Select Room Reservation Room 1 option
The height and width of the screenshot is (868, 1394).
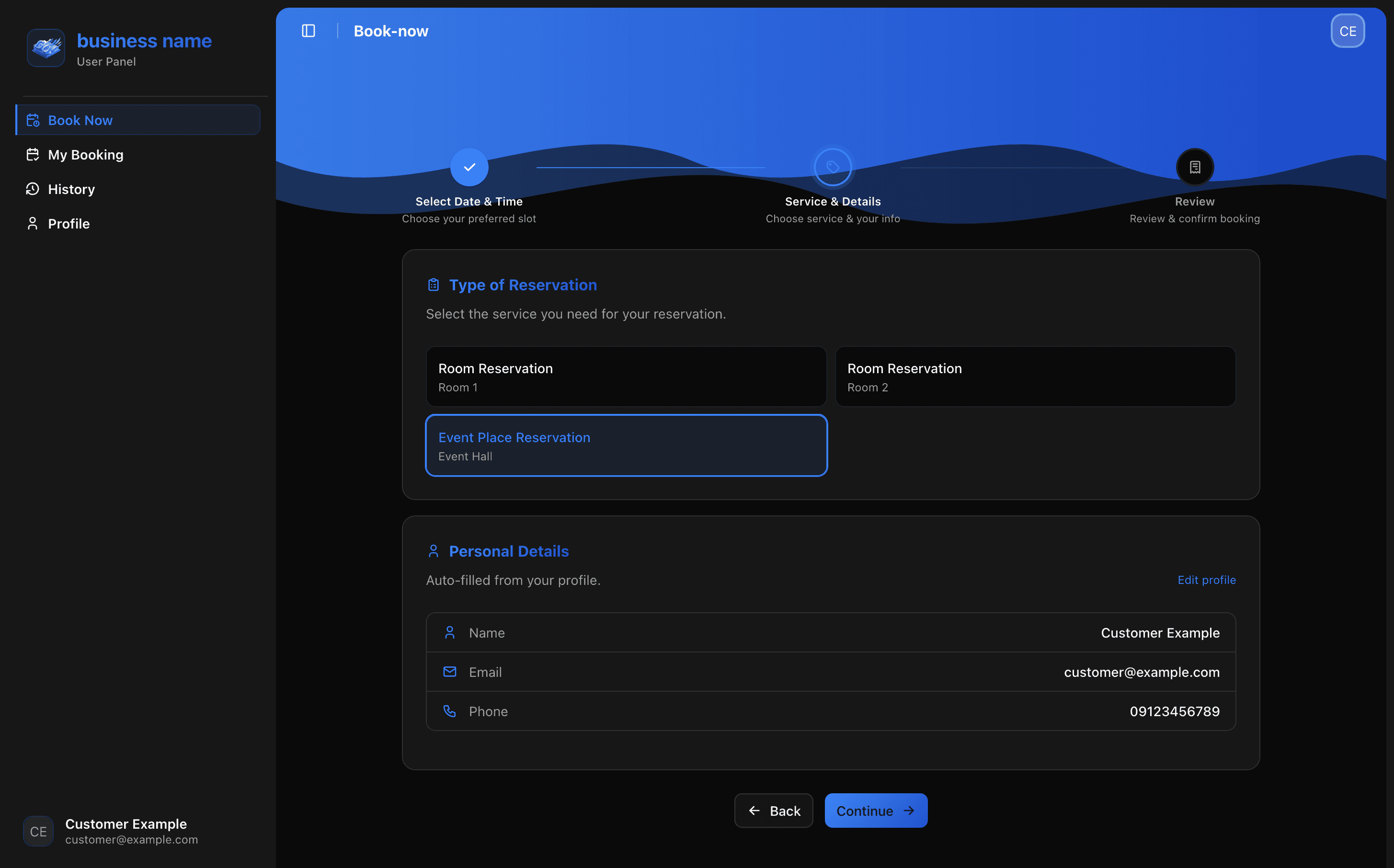click(626, 377)
